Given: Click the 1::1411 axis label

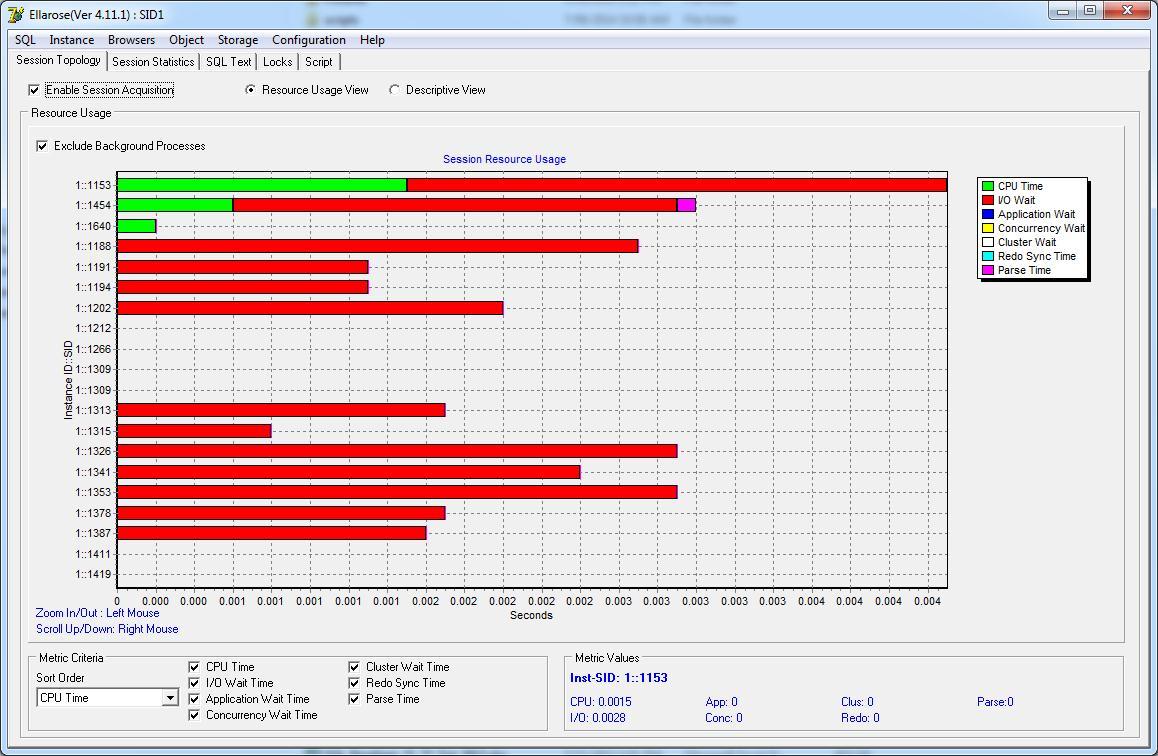Looking at the screenshot, I should click(x=93, y=554).
